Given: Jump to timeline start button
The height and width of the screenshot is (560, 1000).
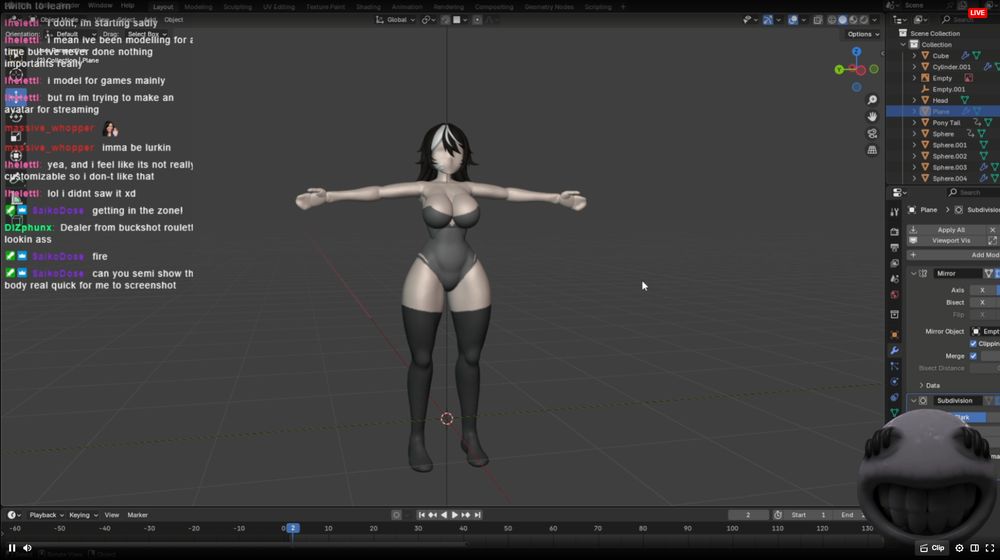Looking at the screenshot, I should [x=422, y=515].
